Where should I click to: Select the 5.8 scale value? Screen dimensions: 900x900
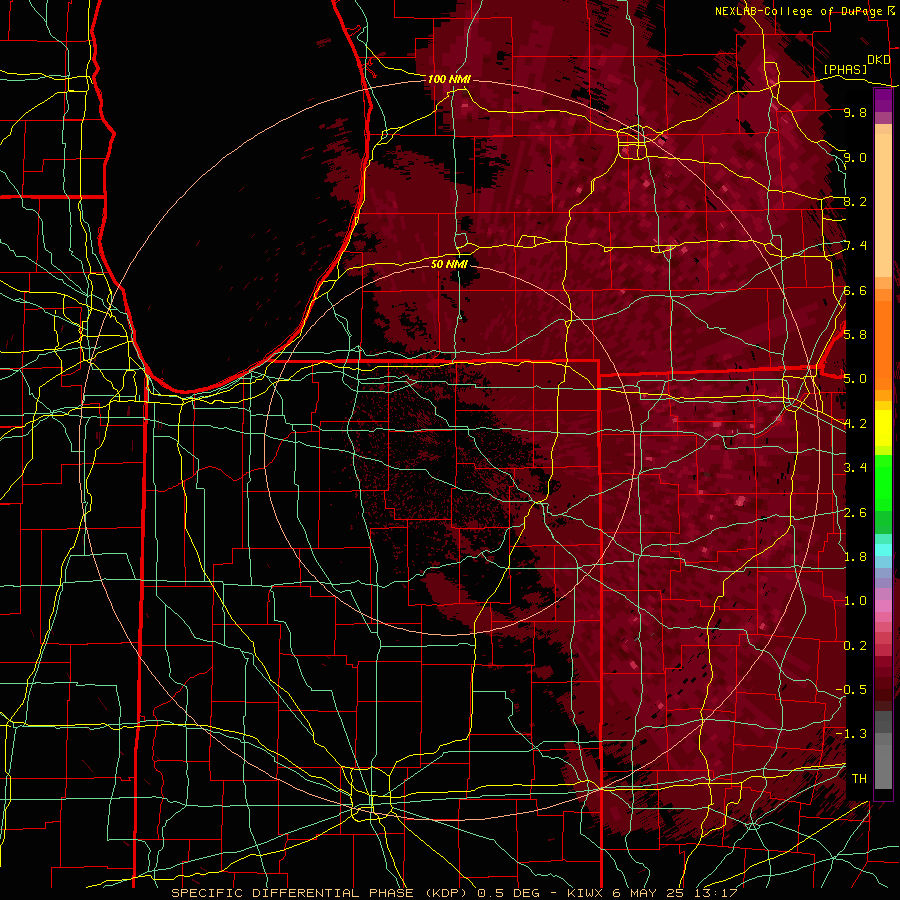[855, 335]
